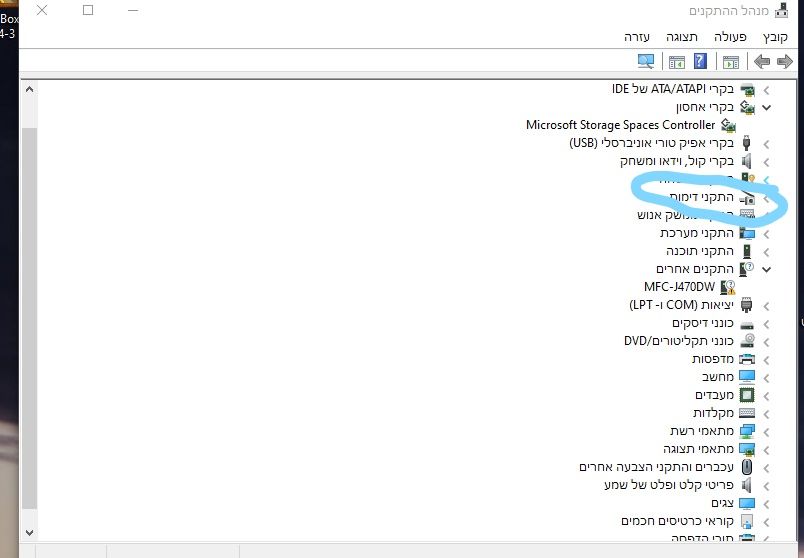Select the Microsoft Storage Spaces Controller entry

coord(620,125)
